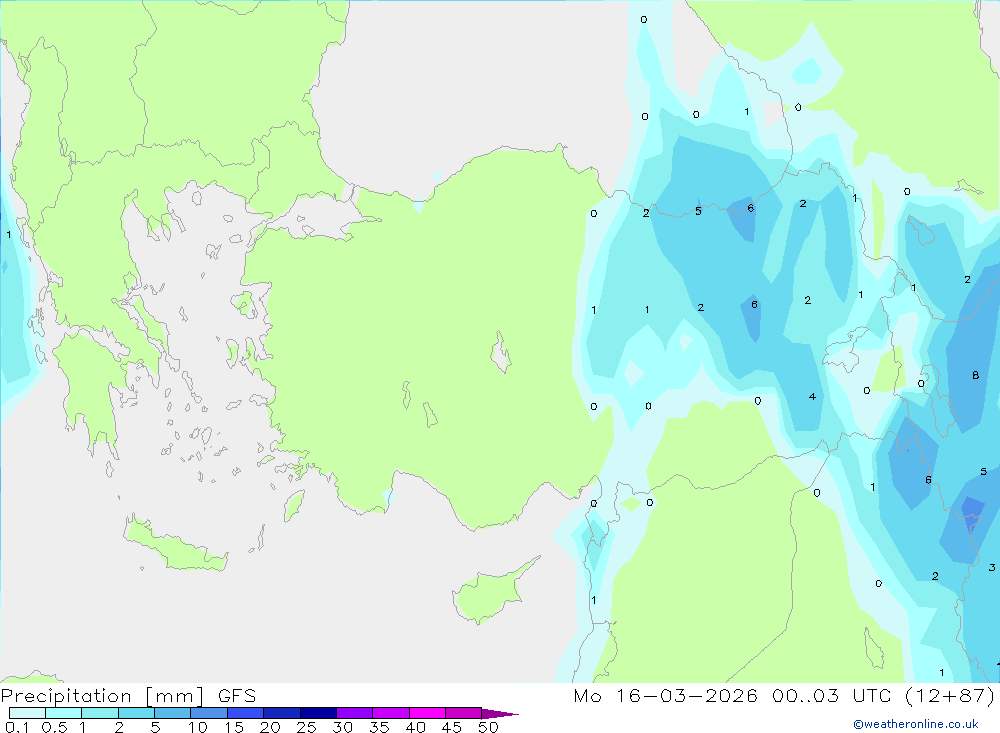Select the '15' legend scale label
Screen dimensions: 1000x733
pos(234,727)
